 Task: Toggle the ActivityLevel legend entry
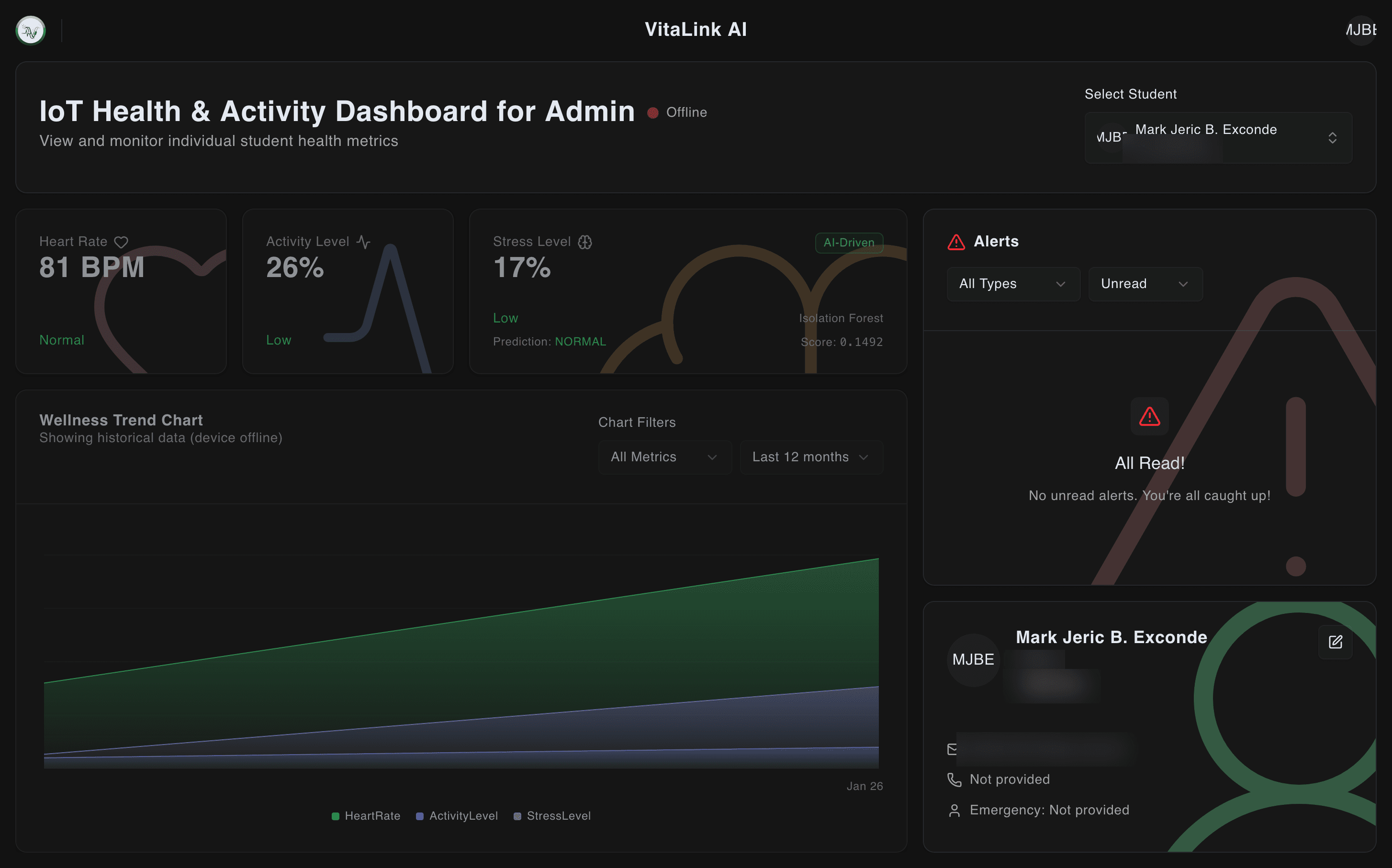tap(457, 816)
